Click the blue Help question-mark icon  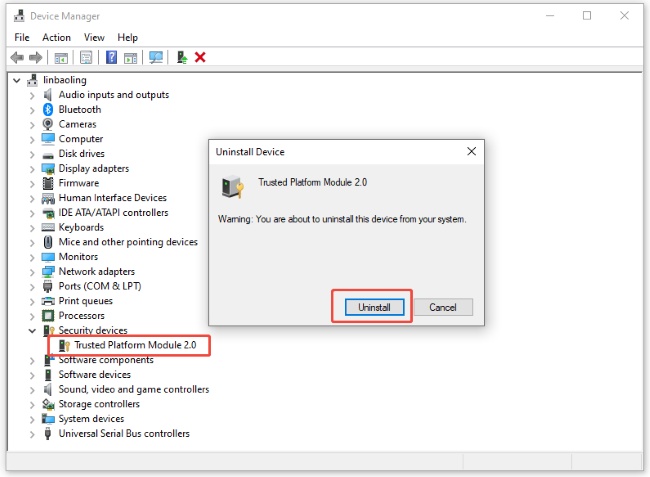(111, 57)
